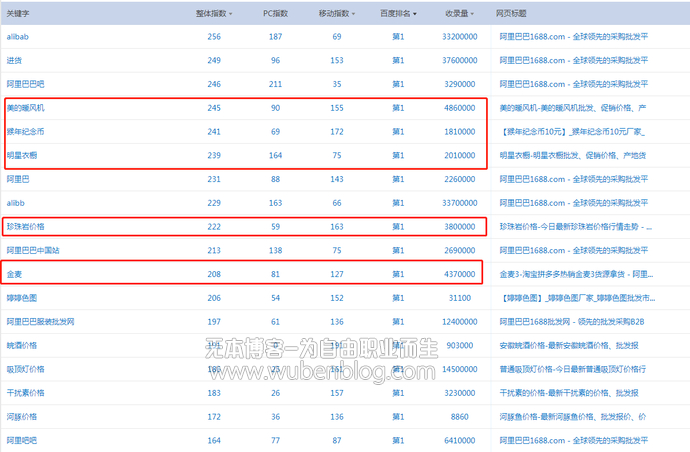
Task: Open the 阿里巴 keyword link
Action: (18, 180)
